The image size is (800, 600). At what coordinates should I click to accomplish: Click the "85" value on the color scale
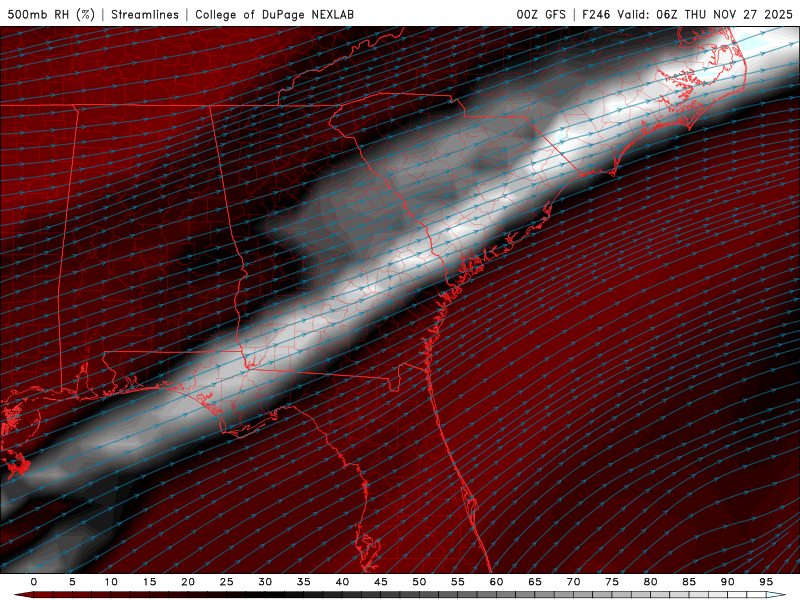tap(689, 582)
